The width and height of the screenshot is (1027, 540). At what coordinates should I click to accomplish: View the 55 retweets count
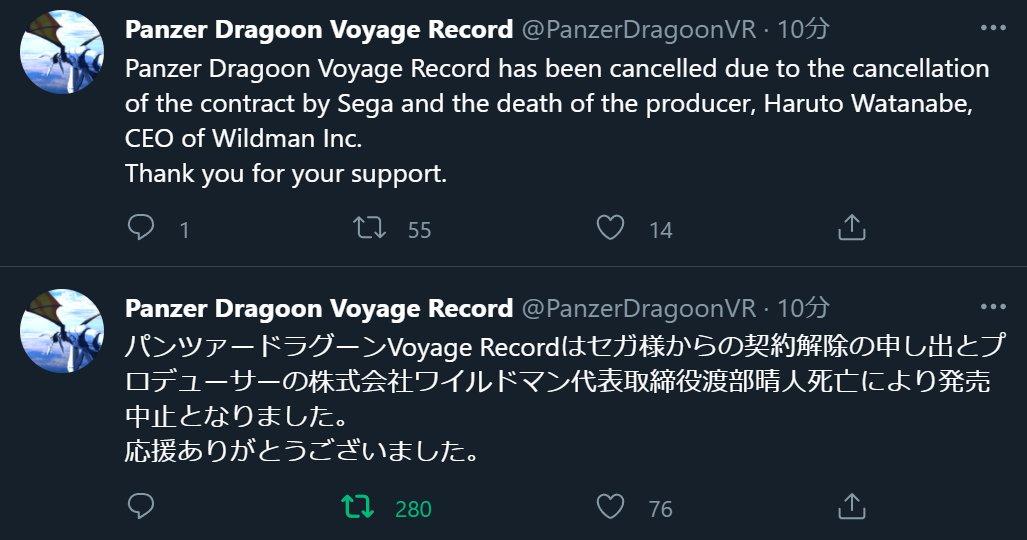coord(420,230)
